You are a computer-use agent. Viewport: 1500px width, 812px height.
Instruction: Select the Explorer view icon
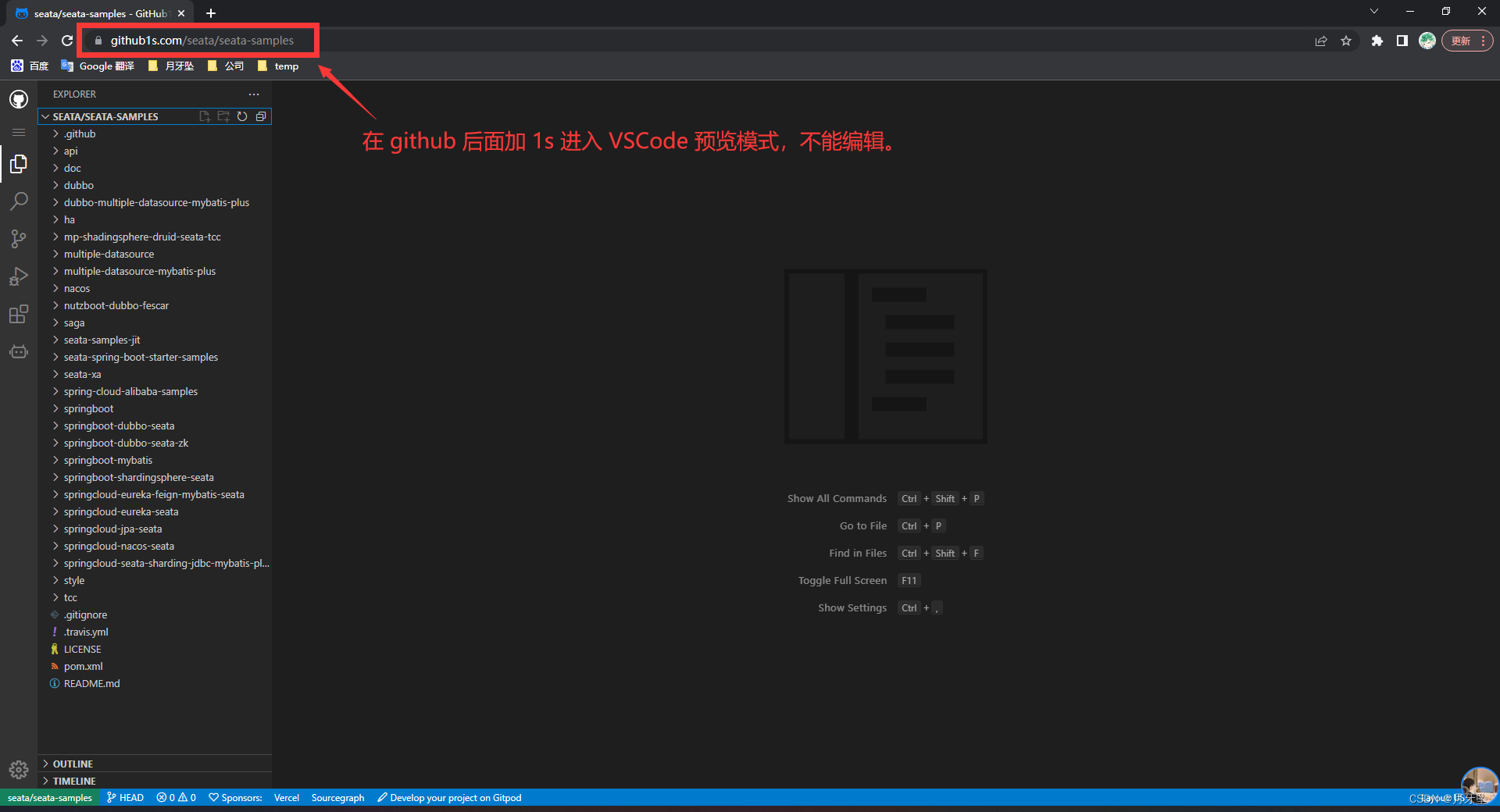[19, 164]
